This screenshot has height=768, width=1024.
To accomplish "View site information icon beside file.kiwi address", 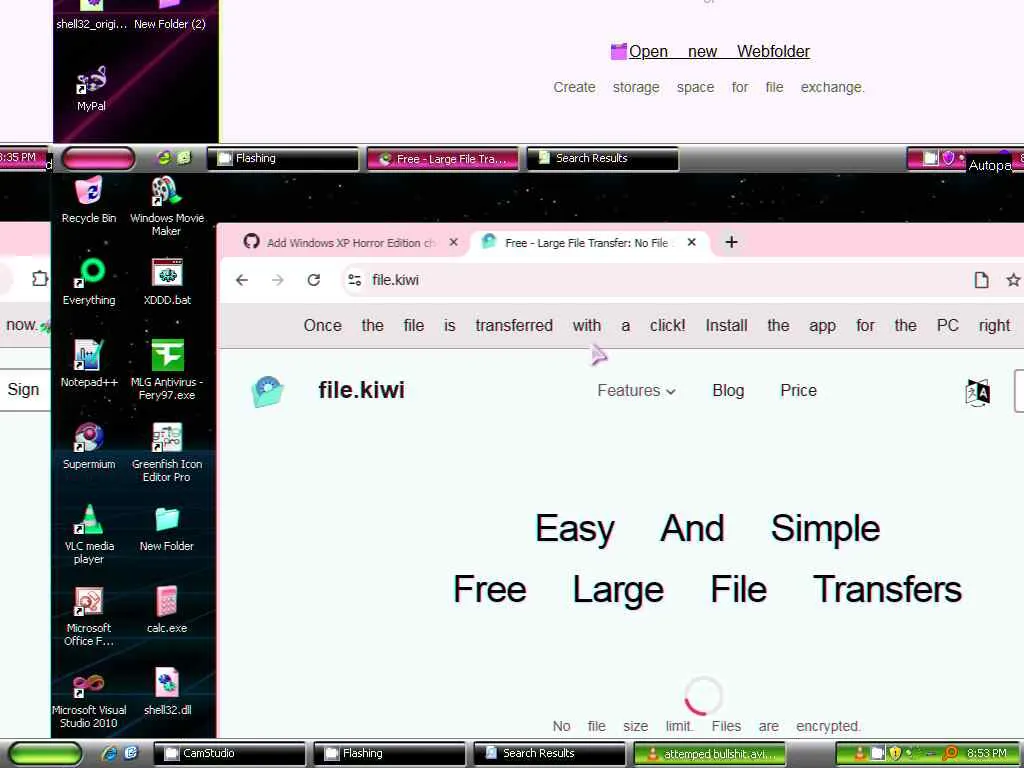I will pyautogui.click(x=355, y=280).
